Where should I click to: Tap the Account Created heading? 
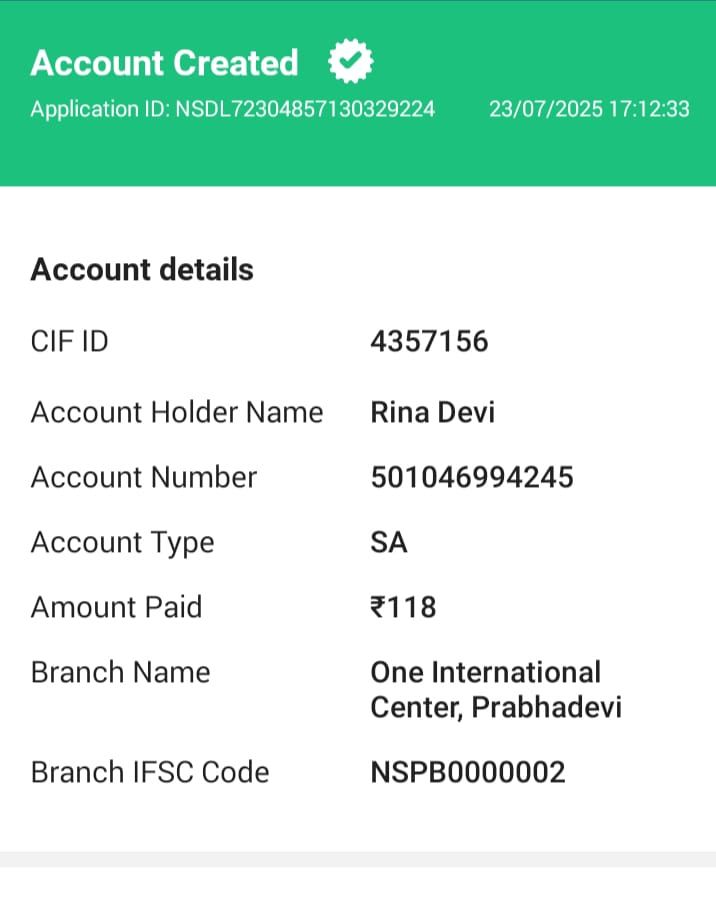[164, 63]
